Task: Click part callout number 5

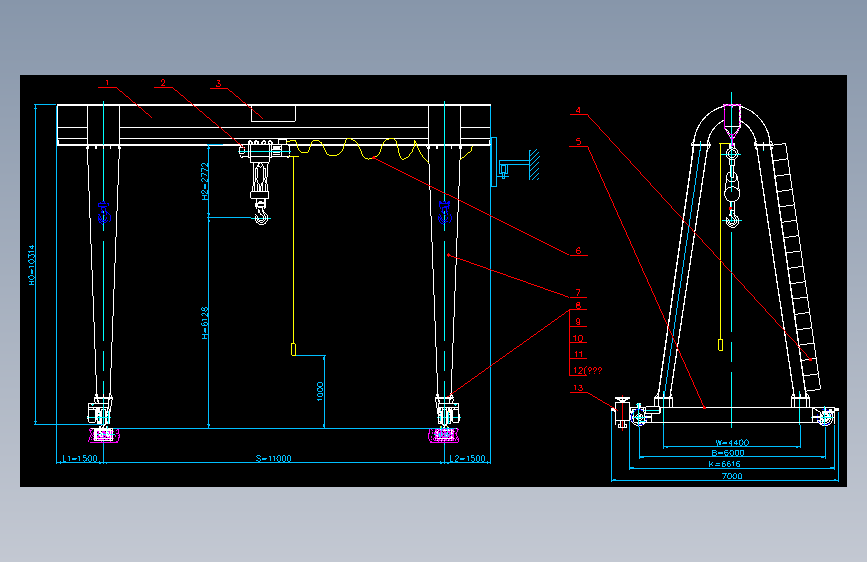Action: pyautogui.click(x=578, y=142)
